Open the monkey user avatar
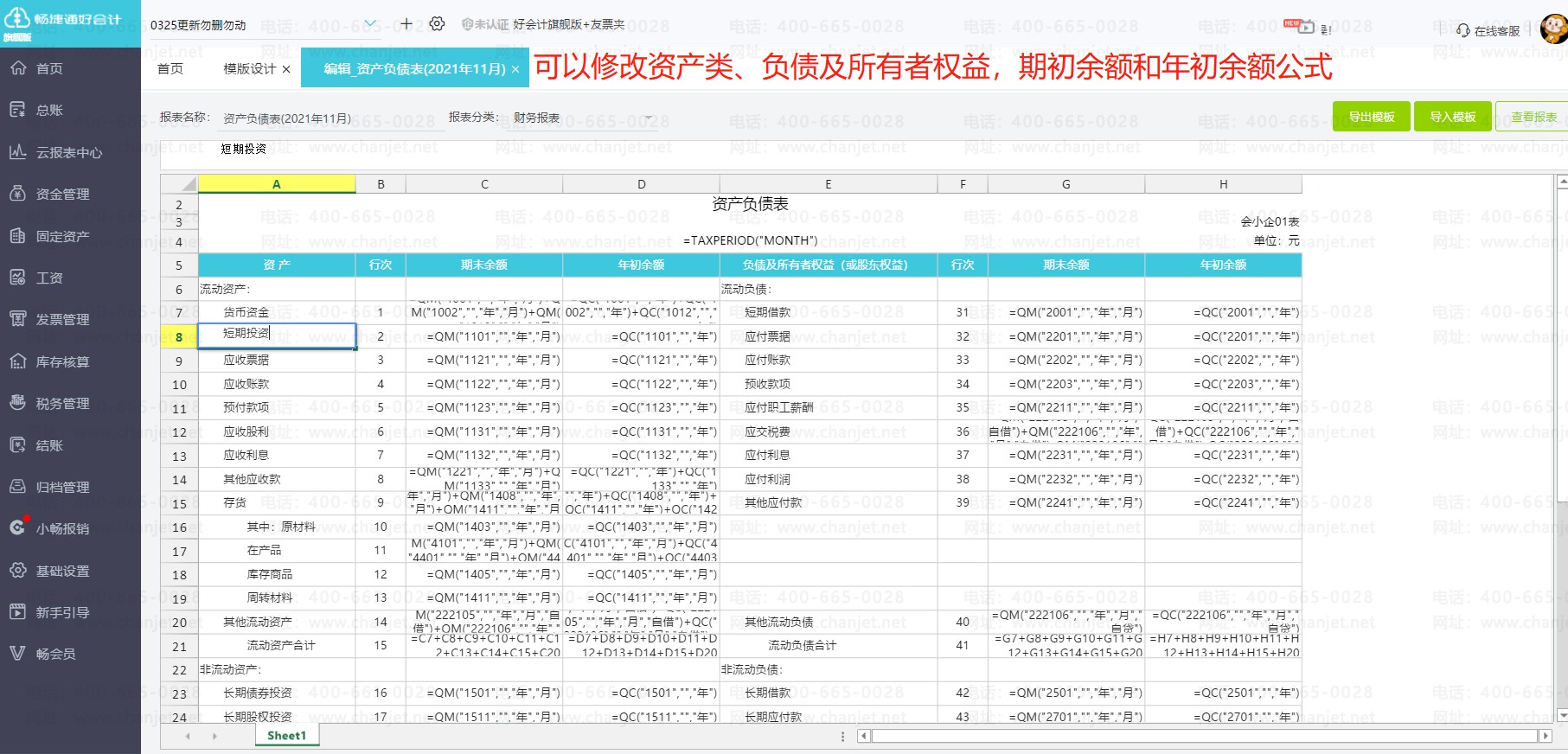Screen dimensions: 1568x754 tap(1553, 29)
